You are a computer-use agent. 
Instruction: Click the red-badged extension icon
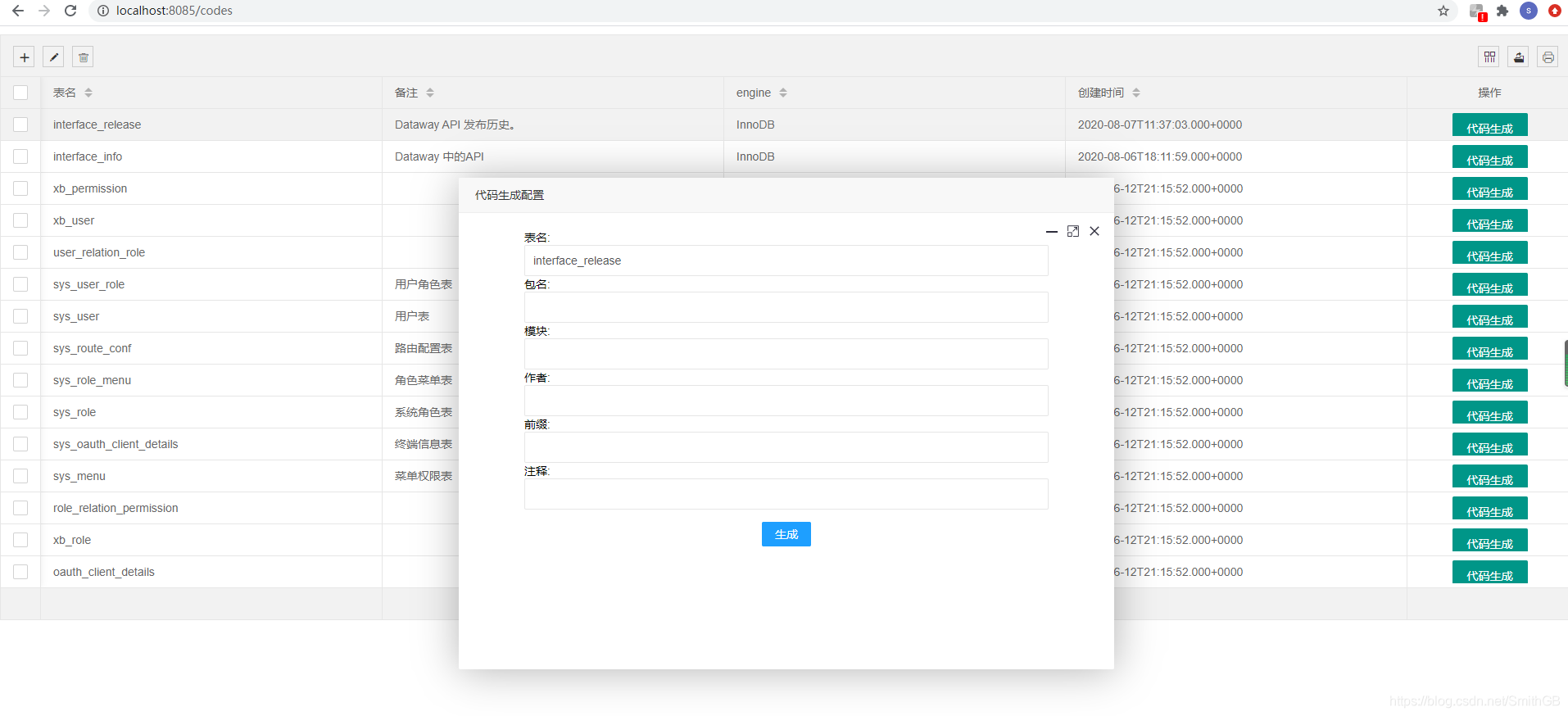point(1477,11)
